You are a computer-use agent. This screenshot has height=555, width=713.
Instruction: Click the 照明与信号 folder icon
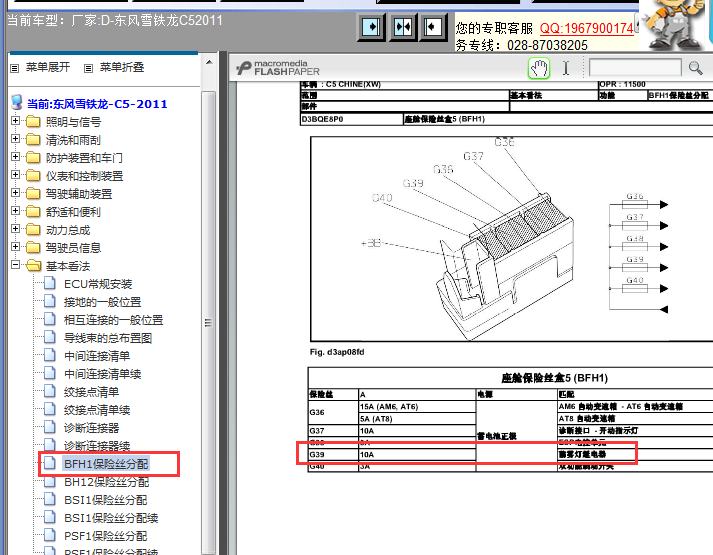pyautogui.click(x=33, y=121)
